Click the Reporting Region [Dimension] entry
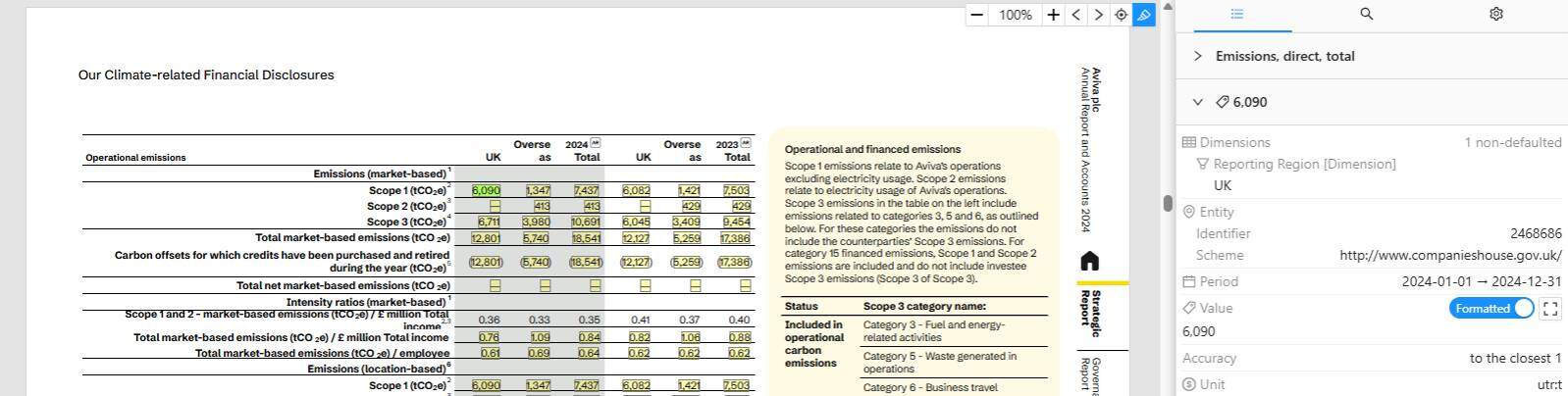 (x=1304, y=164)
